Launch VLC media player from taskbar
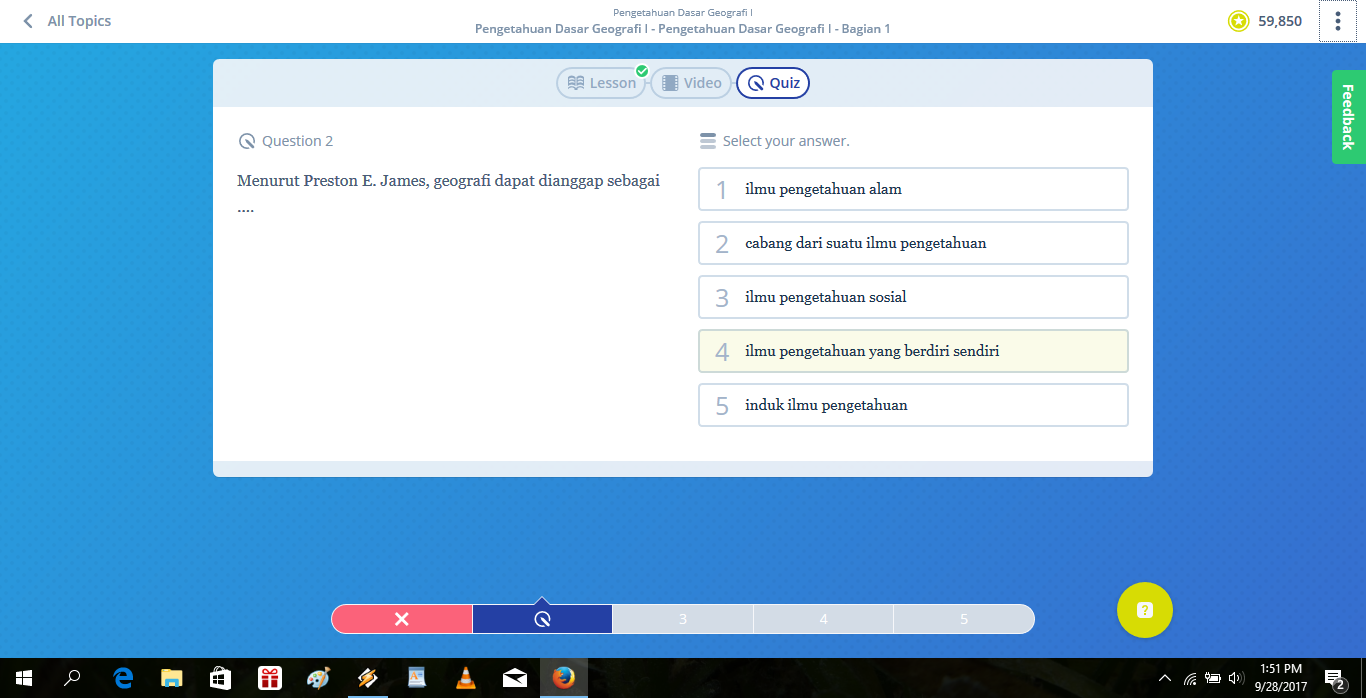This screenshot has height=698, width=1366. pos(465,678)
